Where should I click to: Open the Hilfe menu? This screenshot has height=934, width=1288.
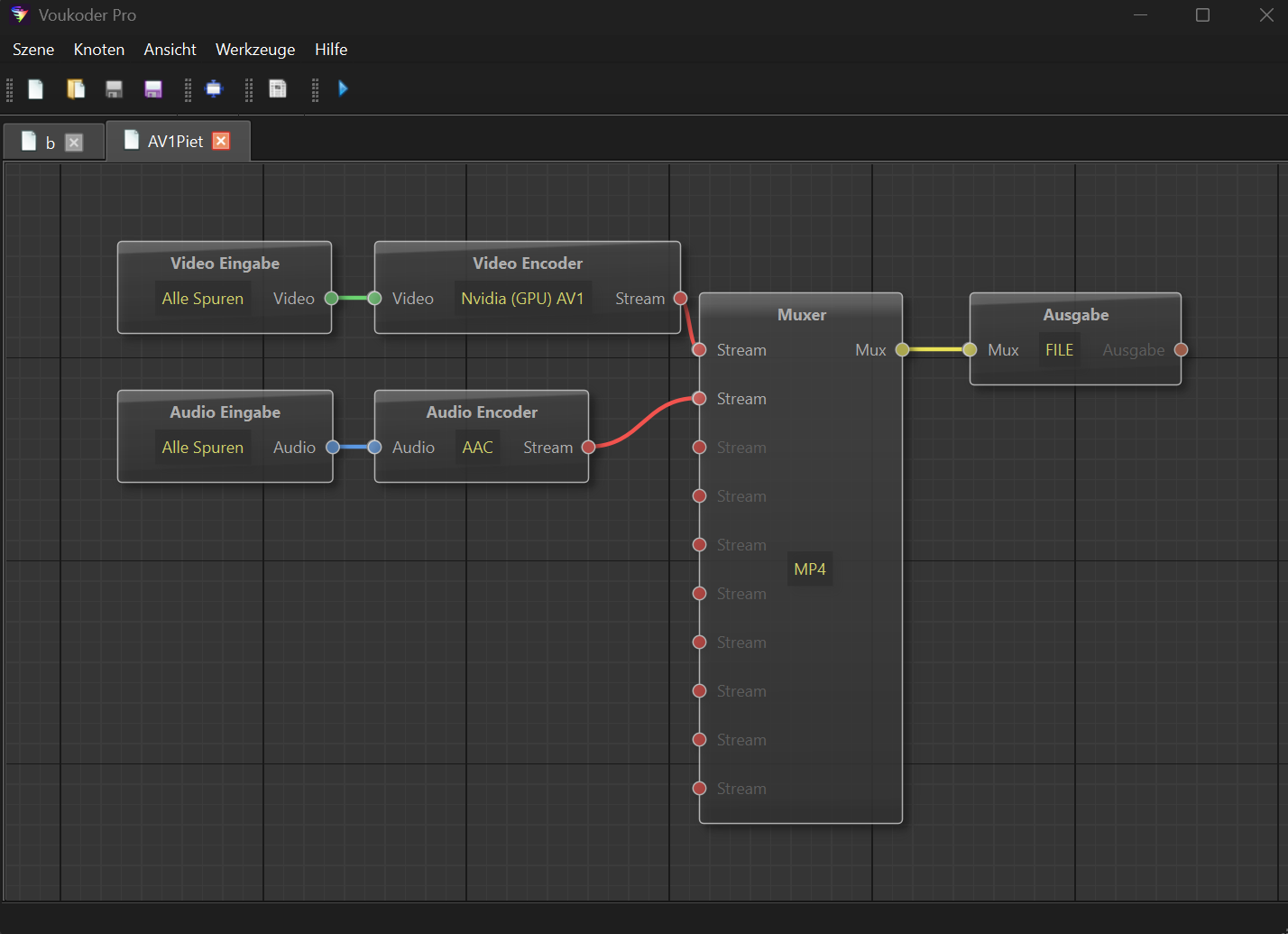pos(331,50)
